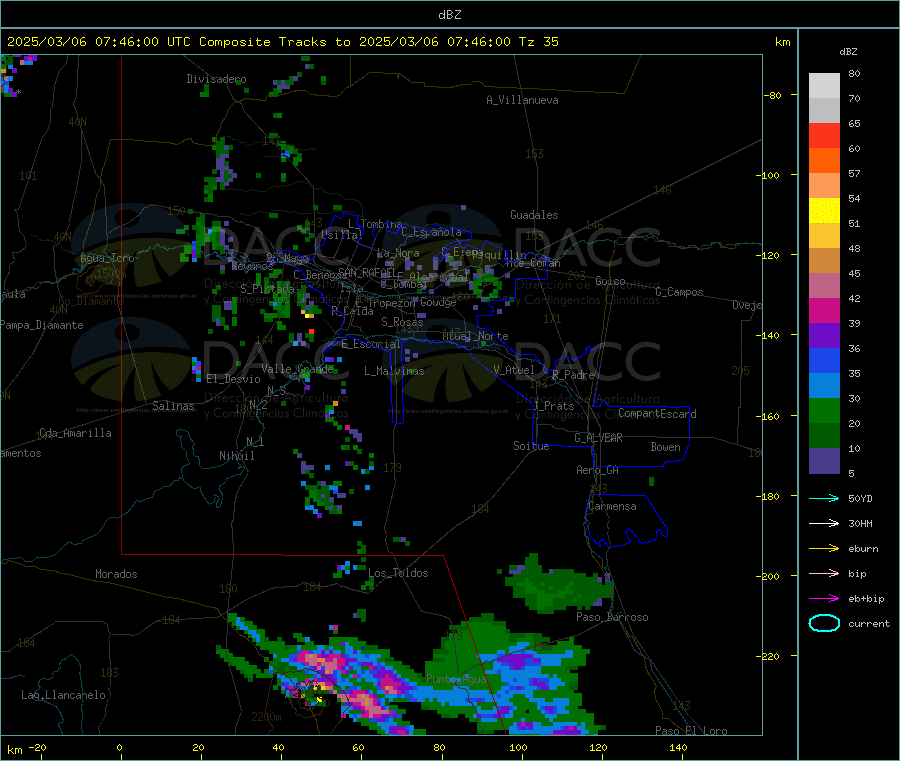Pick the 20 dBZ green legend swatch
The width and height of the screenshot is (900, 761).
coord(824,411)
